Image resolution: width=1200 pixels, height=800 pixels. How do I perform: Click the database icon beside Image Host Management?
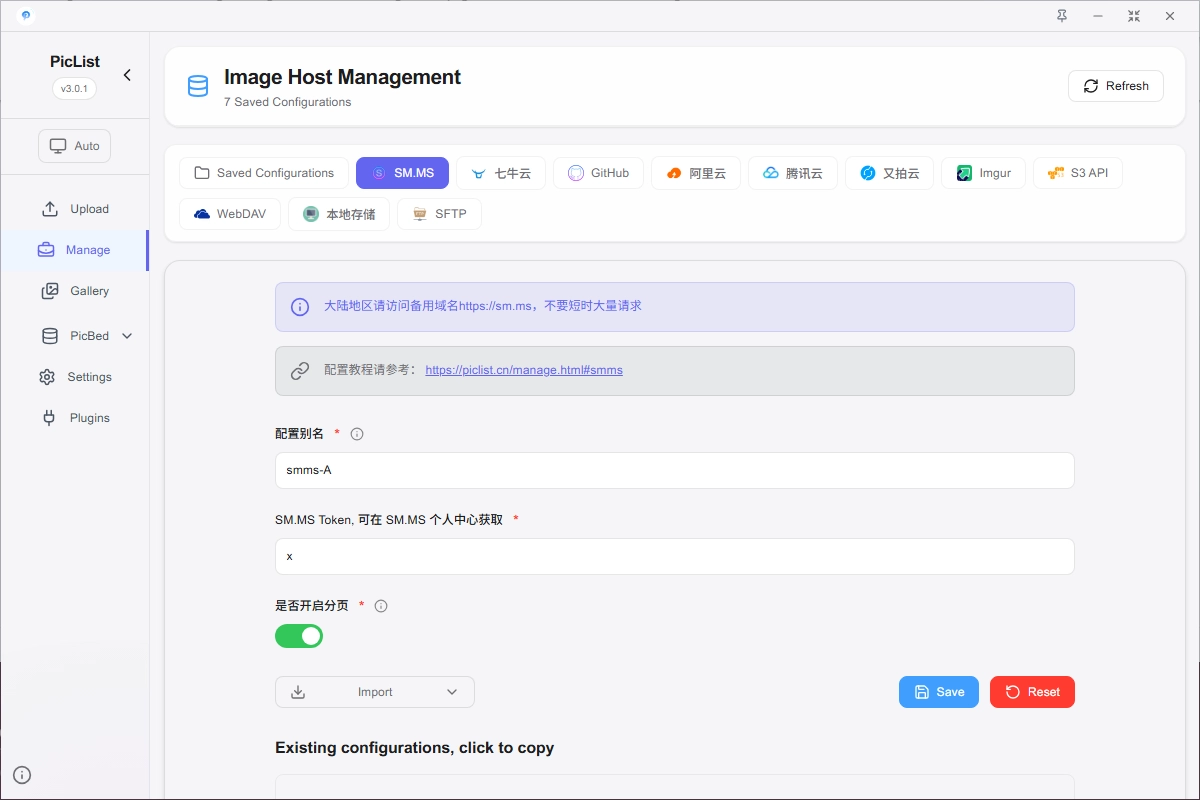(198, 86)
